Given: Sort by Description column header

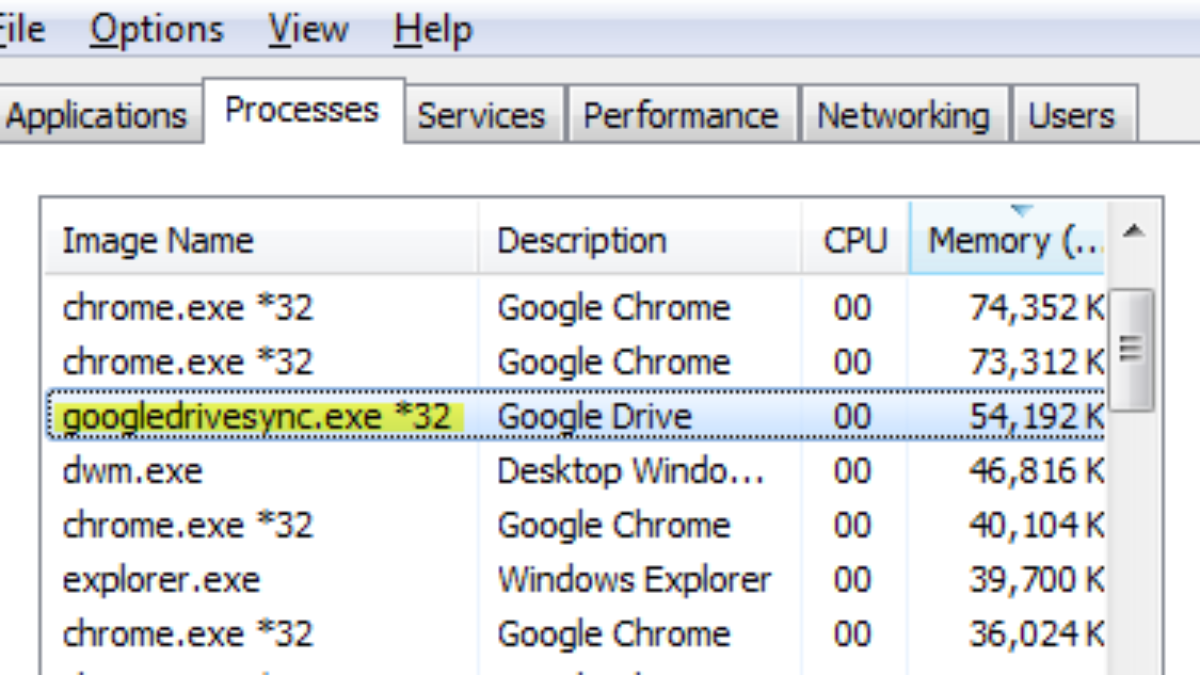Looking at the screenshot, I should point(581,241).
